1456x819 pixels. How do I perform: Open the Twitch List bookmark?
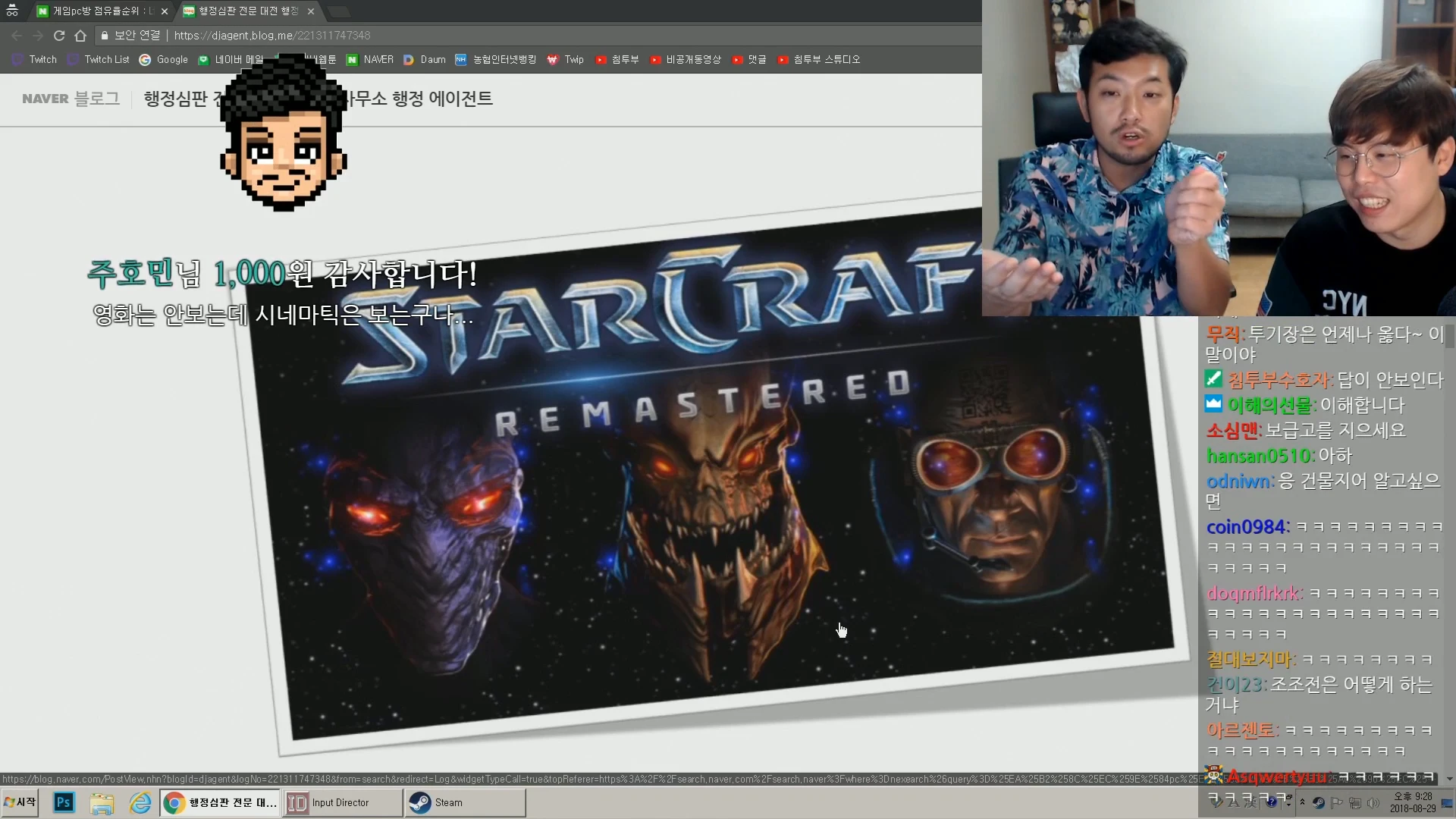click(99, 59)
